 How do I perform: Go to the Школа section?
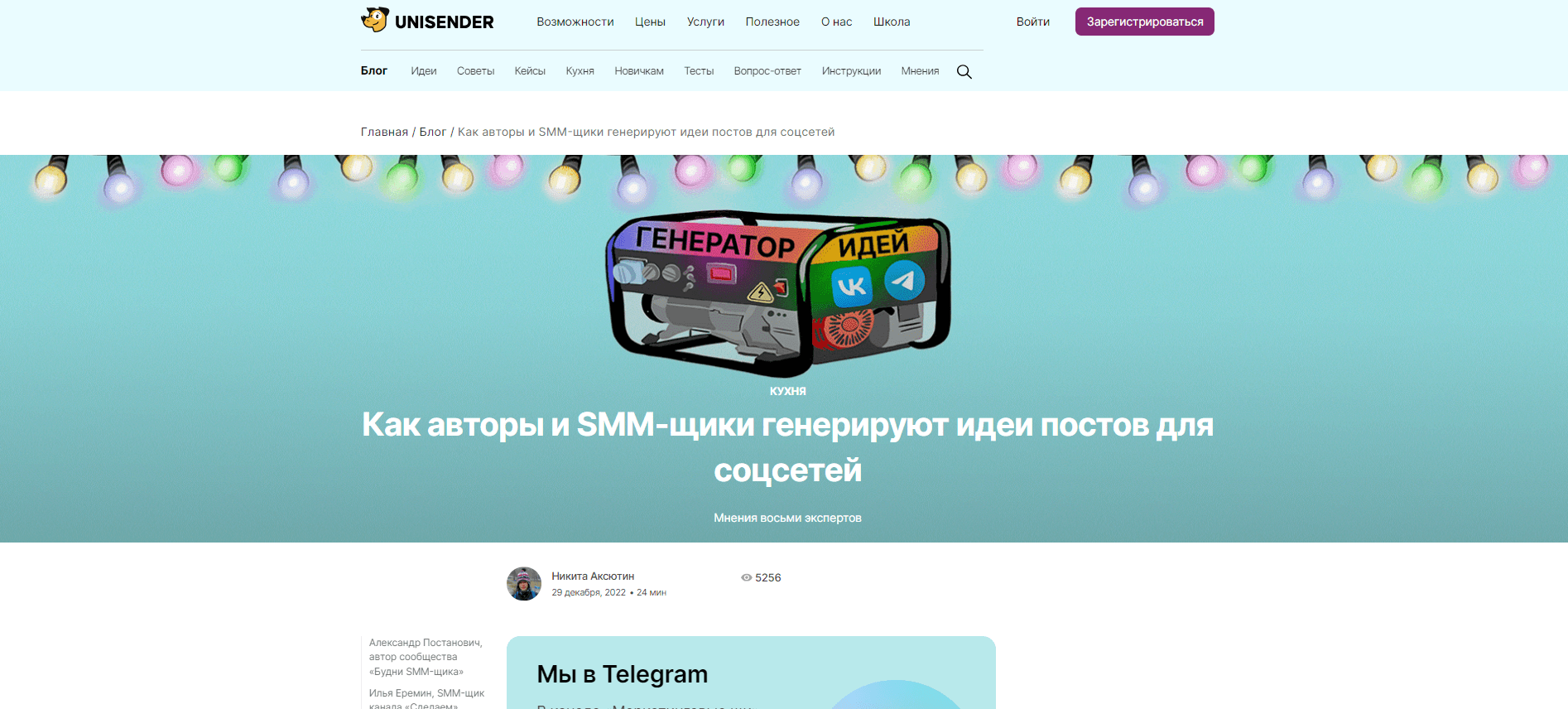(x=892, y=22)
